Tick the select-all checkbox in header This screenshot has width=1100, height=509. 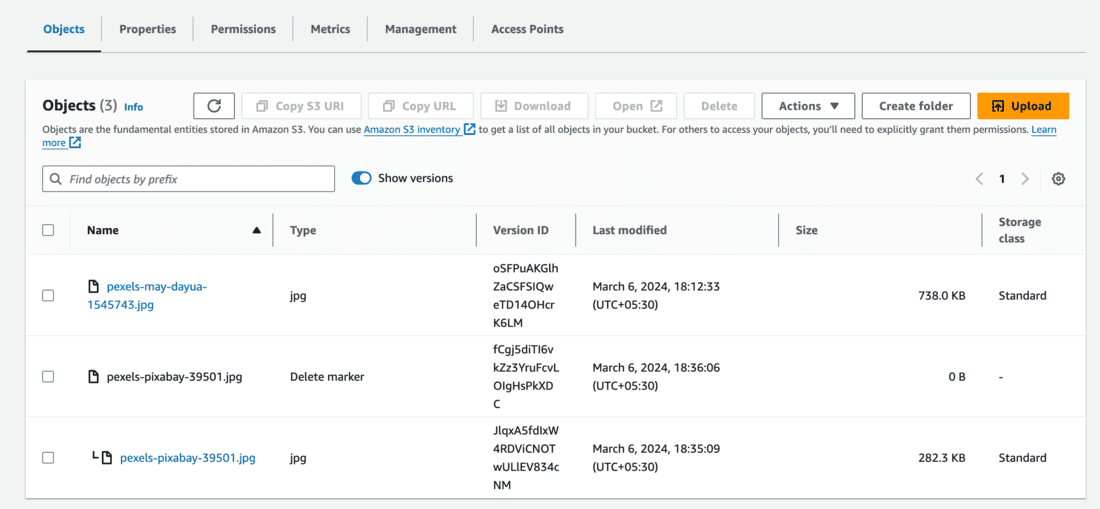48,230
